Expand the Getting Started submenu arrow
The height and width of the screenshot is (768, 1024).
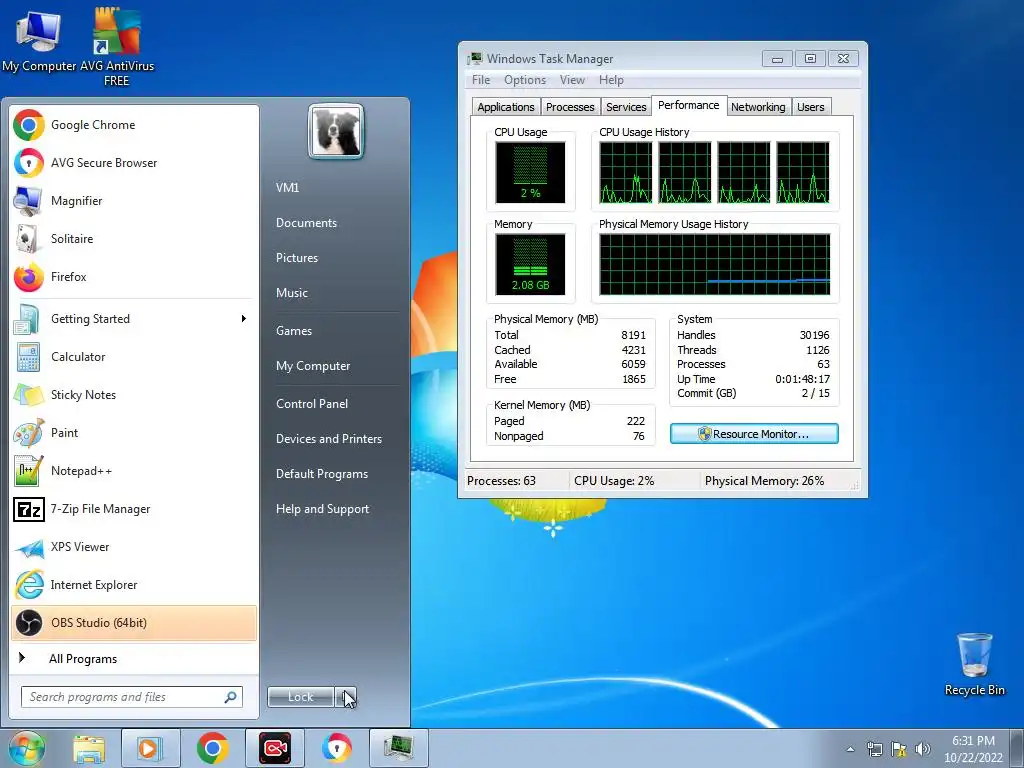coord(244,319)
